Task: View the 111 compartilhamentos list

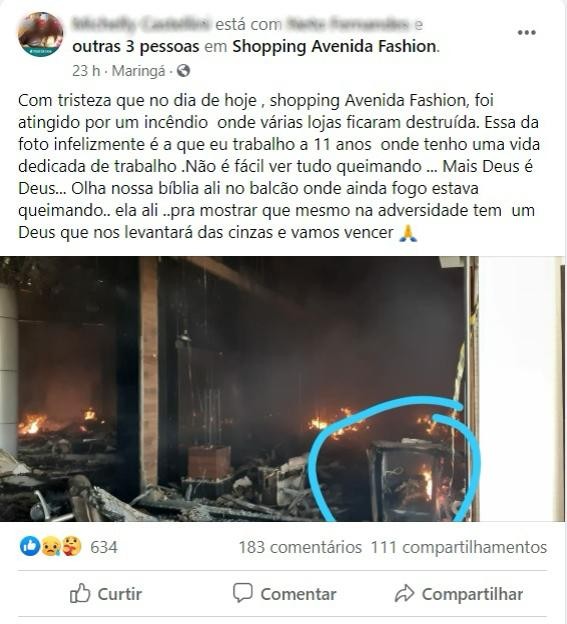Action: [459, 547]
